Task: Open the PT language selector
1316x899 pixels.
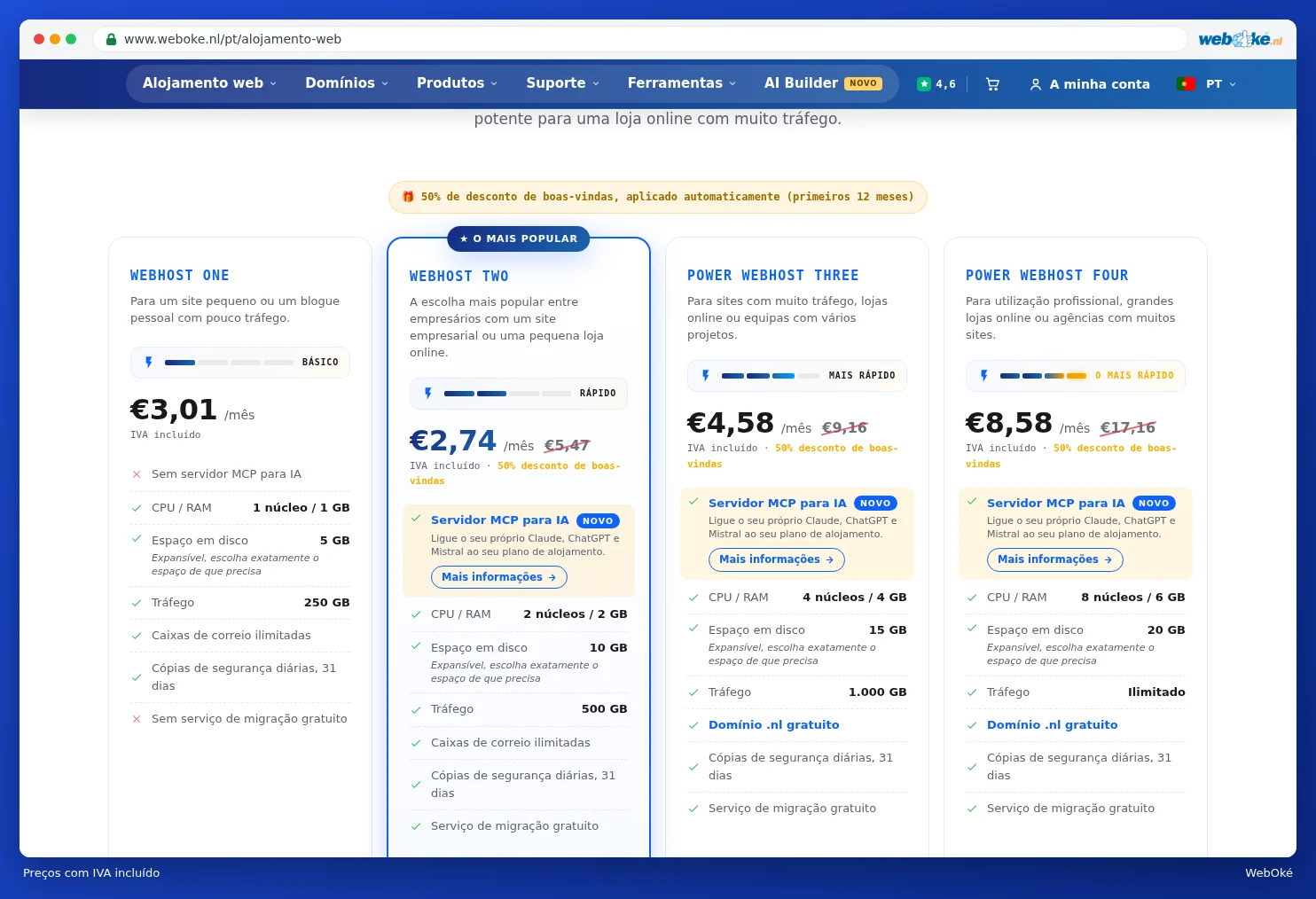Action: [x=1220, y=84]
